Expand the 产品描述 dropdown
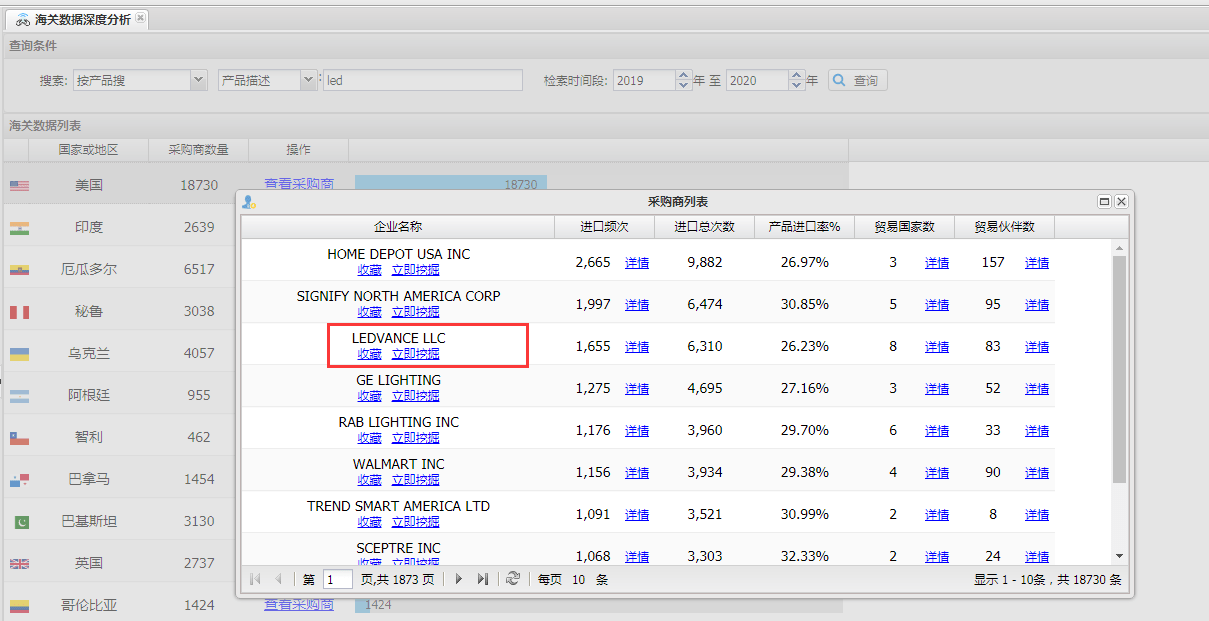The image size is (1209, 621). (x=308, y=80)
